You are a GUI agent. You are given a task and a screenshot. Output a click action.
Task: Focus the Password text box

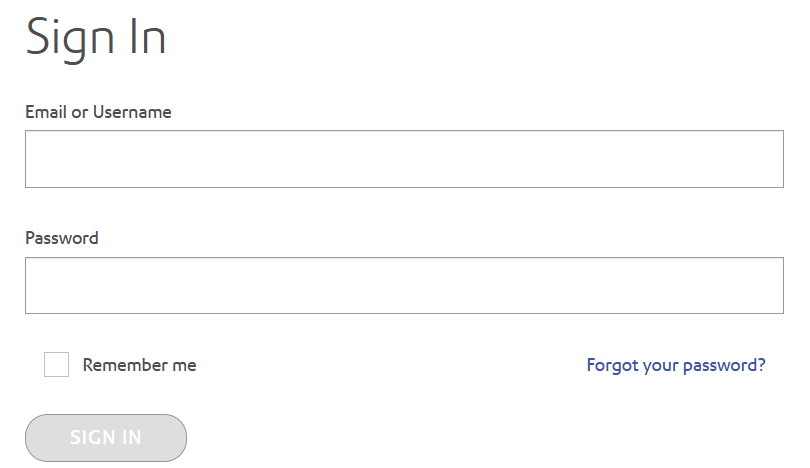(404, 286)
